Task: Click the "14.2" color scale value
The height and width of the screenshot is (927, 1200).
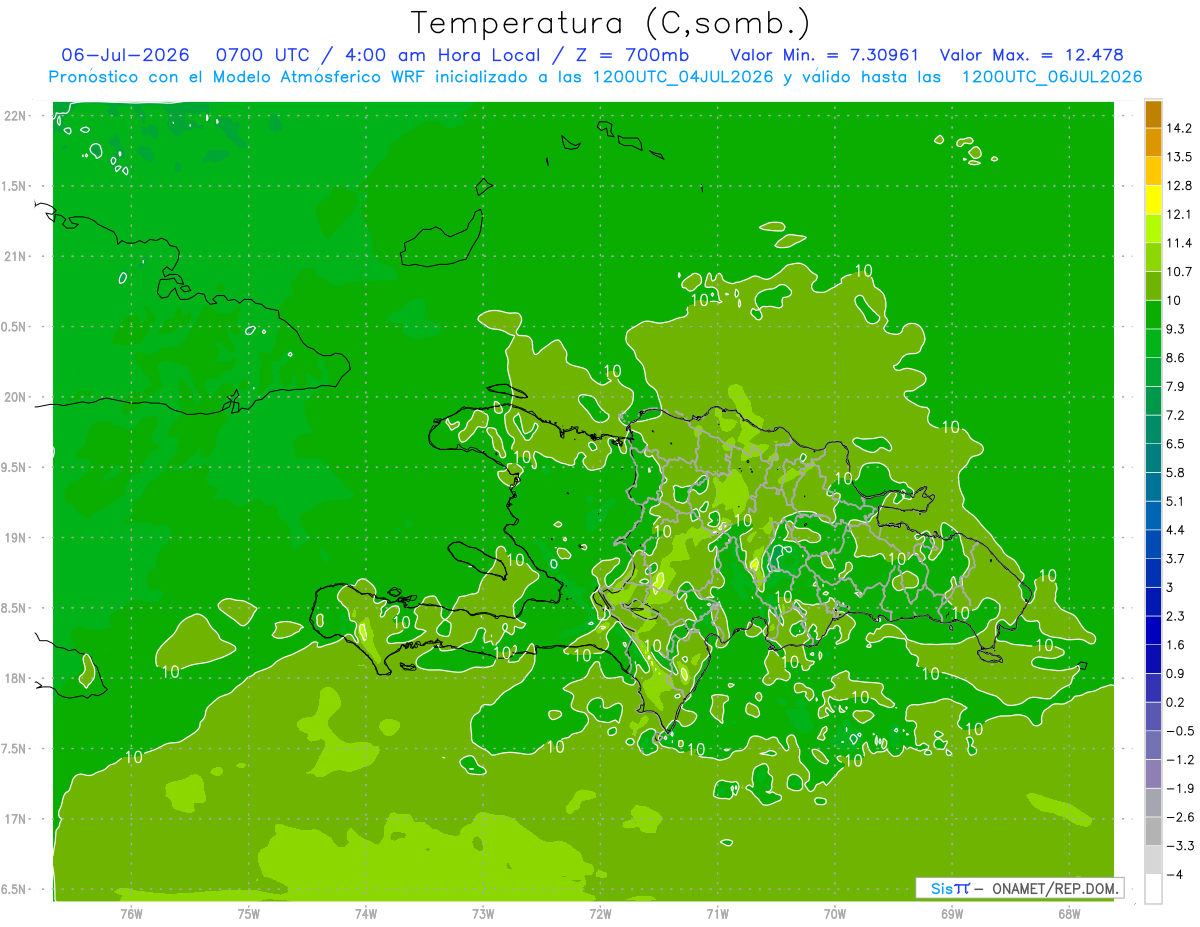Action: pos(1179,128)
